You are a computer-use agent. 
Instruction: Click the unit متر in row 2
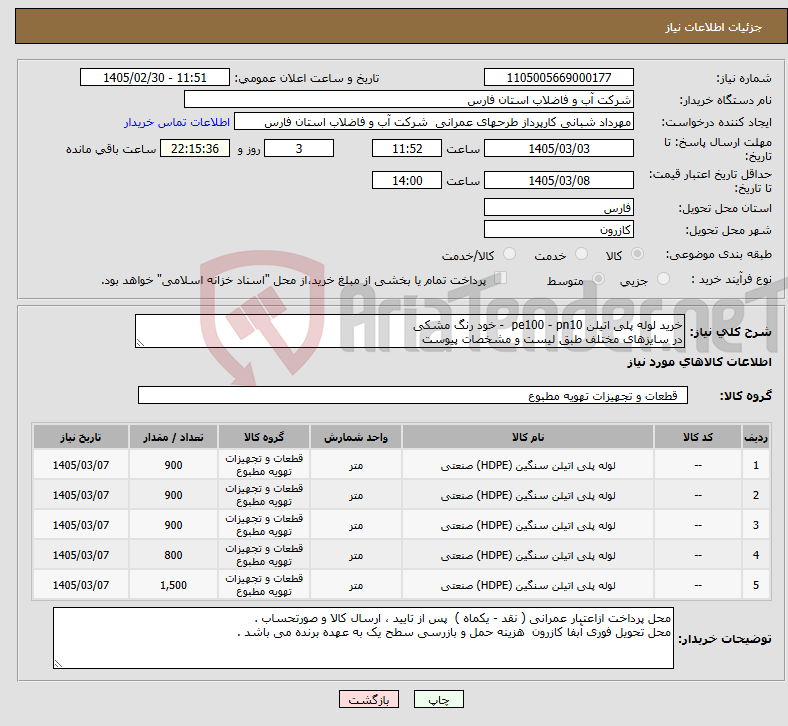[x=355, y=495]
